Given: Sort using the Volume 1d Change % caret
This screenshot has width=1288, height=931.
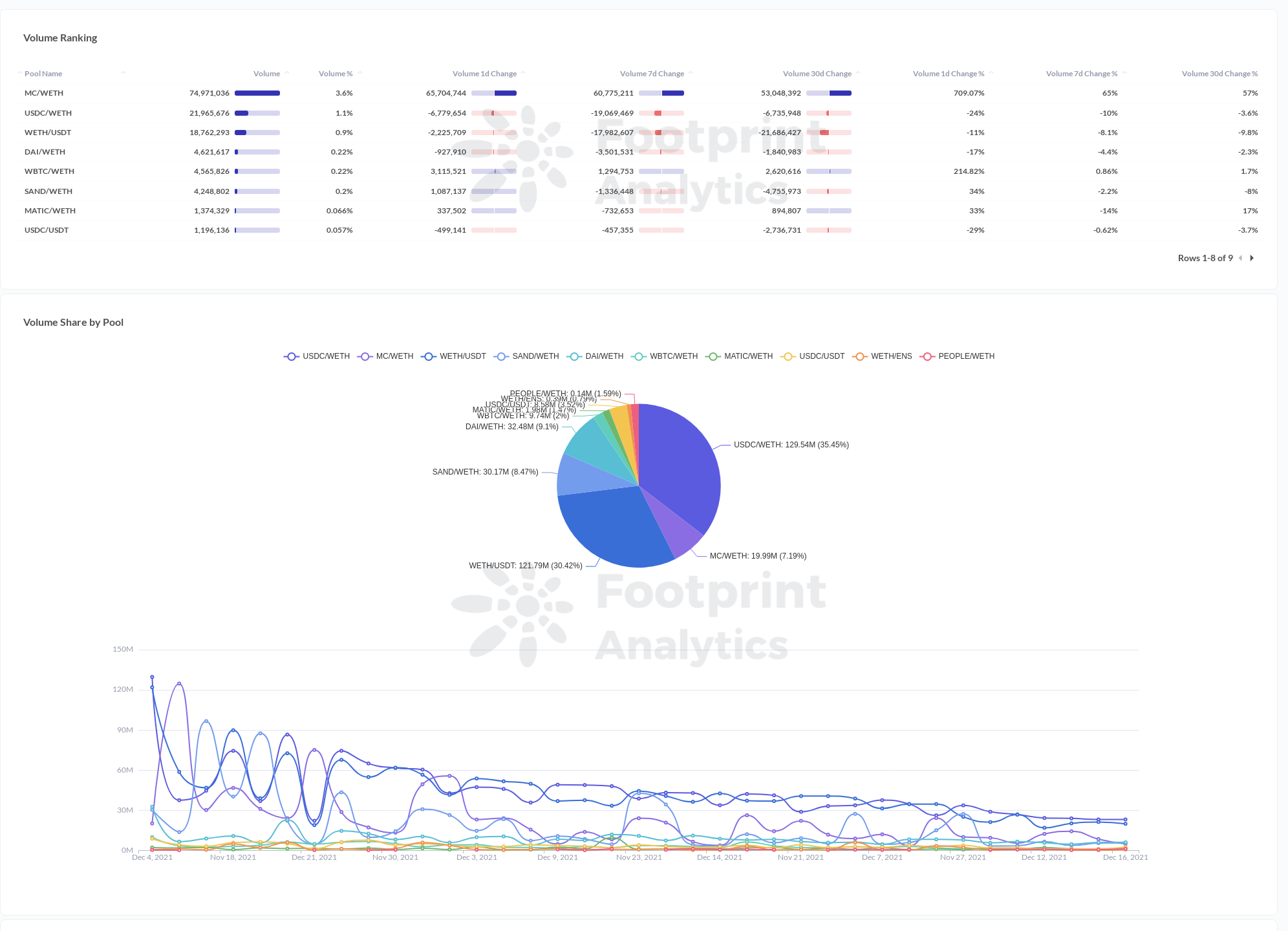Looking at the screenshot, I should point(991,72).
